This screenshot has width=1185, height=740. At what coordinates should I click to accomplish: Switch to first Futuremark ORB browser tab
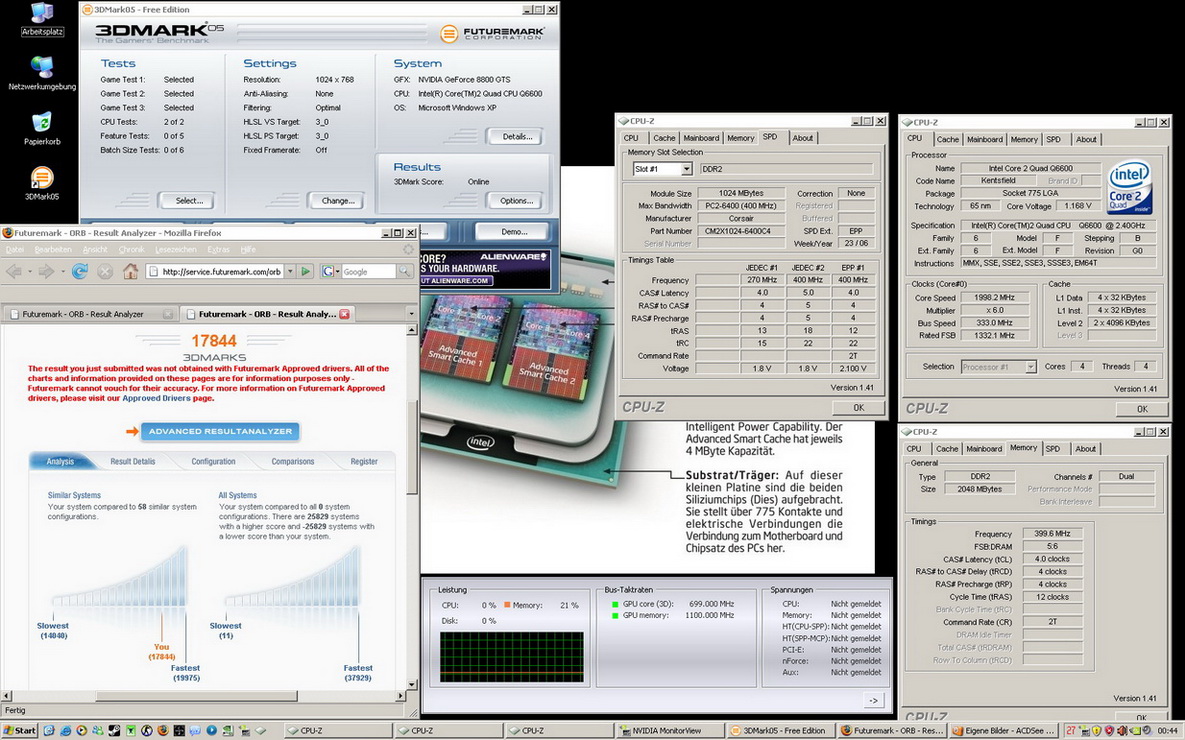pos(91,314)
